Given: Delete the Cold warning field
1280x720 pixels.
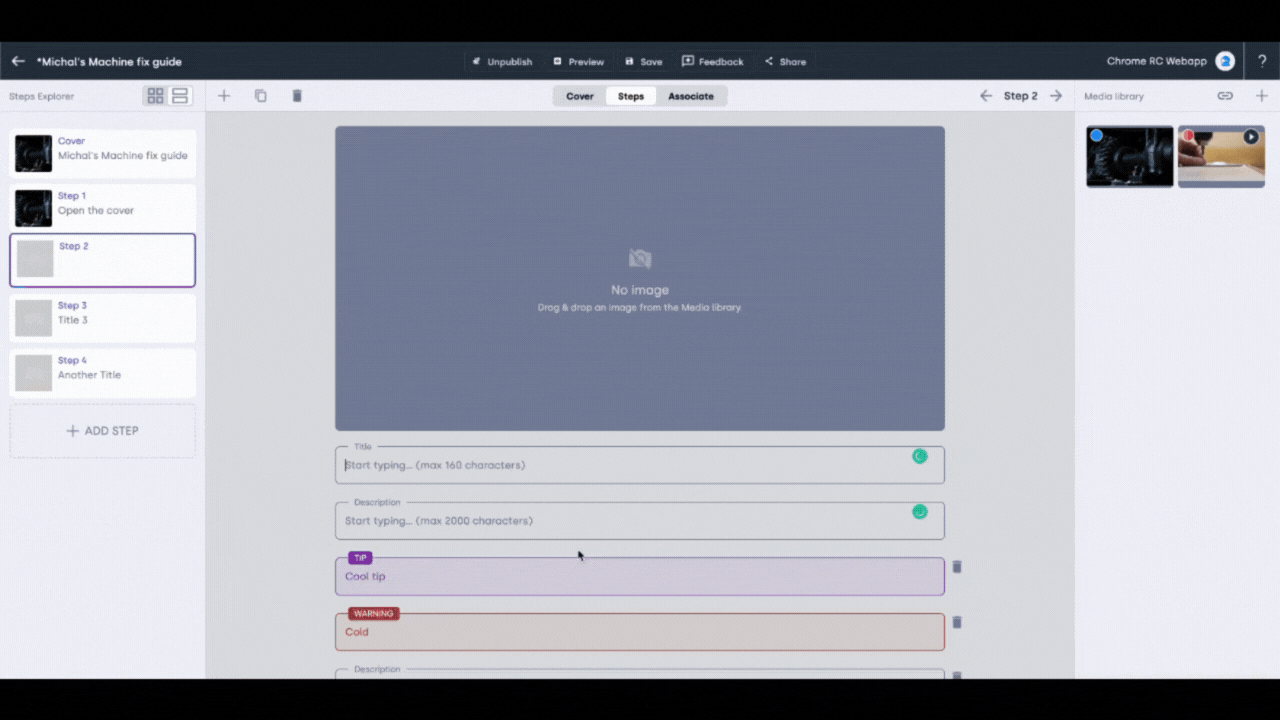Looking at the screenshot, I should [x=956, y=622].
